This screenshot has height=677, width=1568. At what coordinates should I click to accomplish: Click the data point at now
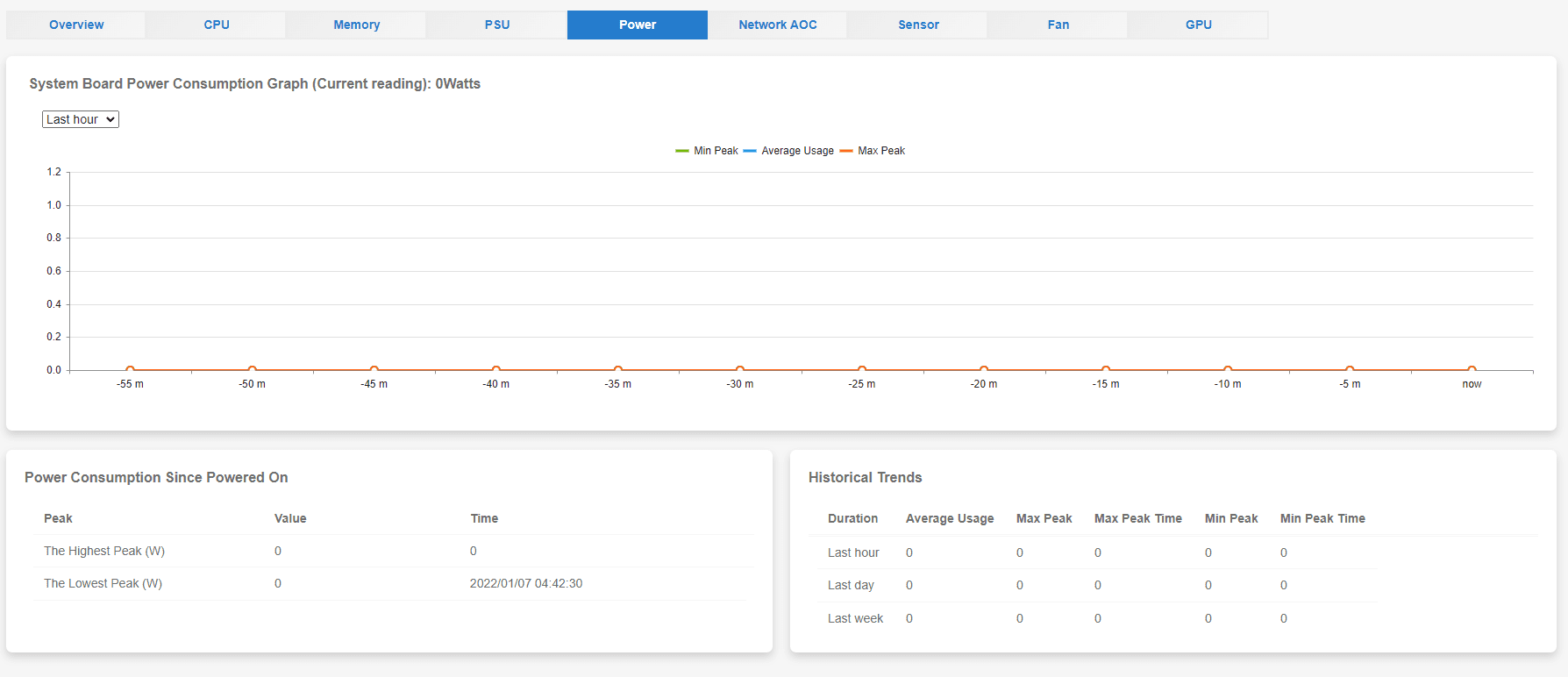tap(1472, 370)
